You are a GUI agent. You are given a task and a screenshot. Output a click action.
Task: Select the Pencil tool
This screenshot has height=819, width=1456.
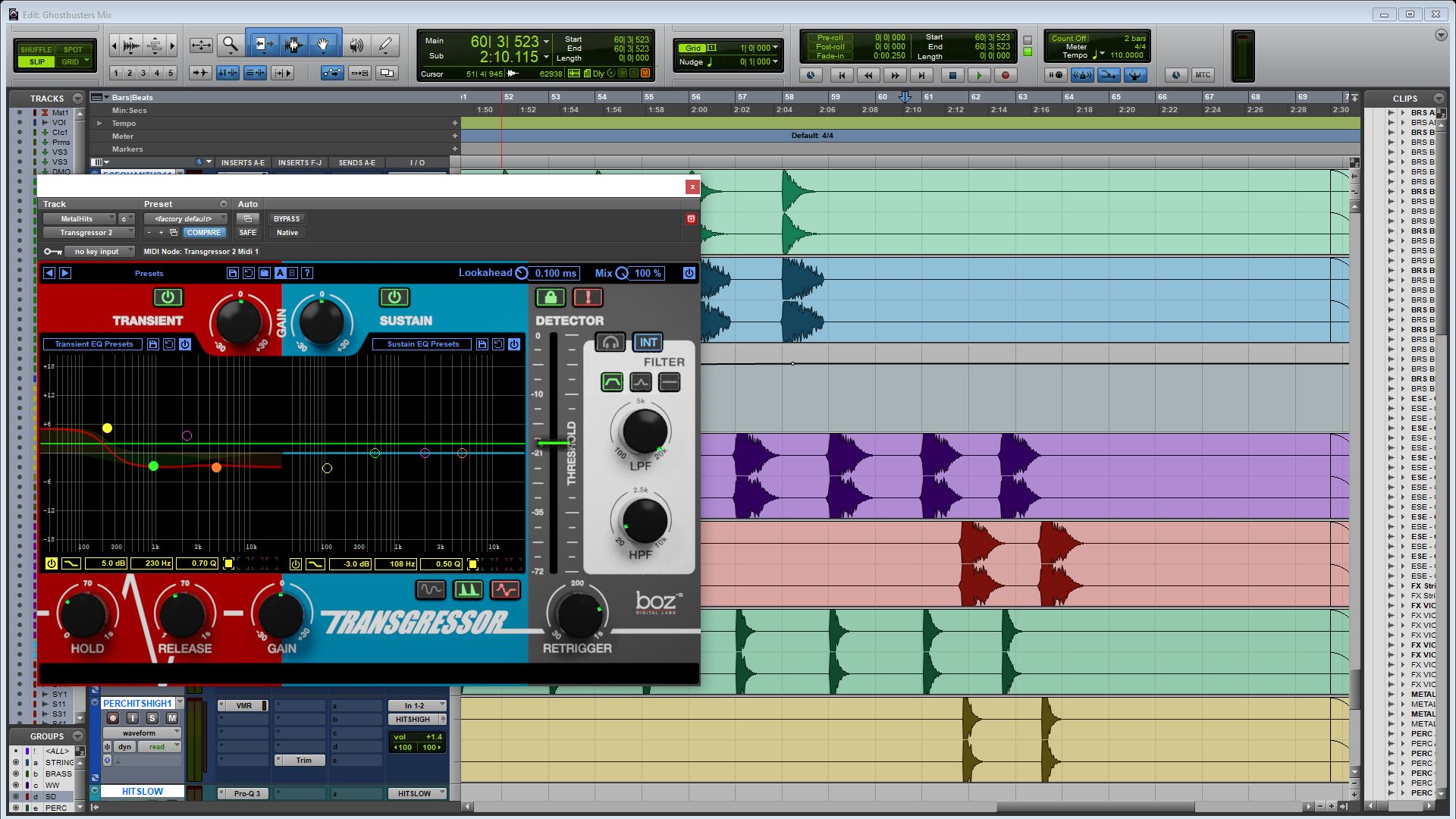point(384,44)
